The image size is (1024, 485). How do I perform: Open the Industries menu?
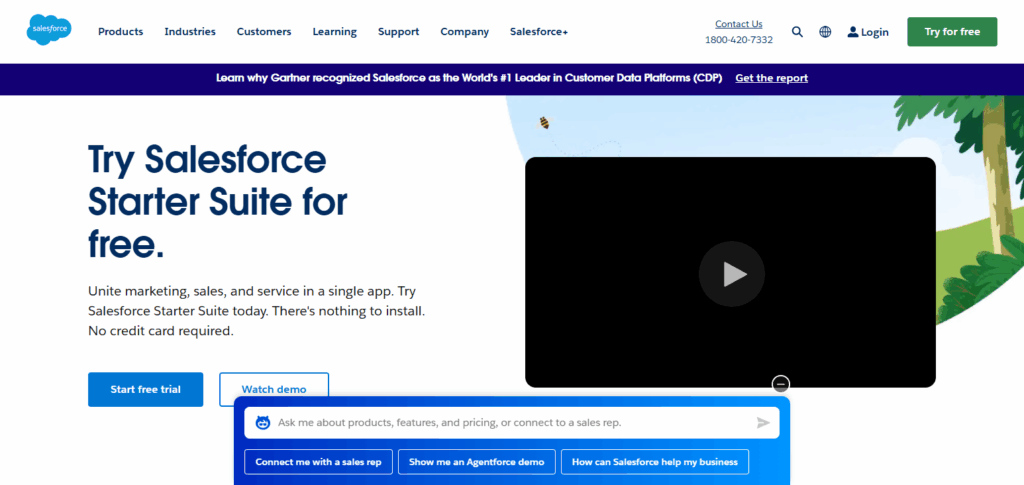[190, 32]
